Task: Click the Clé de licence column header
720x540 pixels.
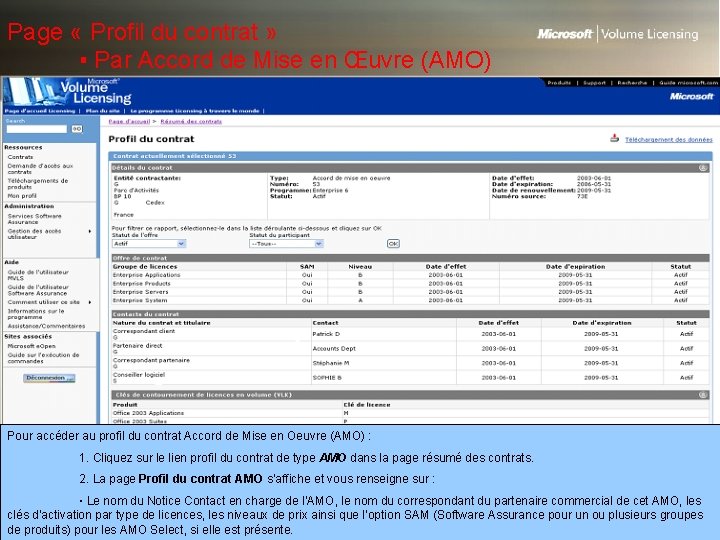Action: 367,405
